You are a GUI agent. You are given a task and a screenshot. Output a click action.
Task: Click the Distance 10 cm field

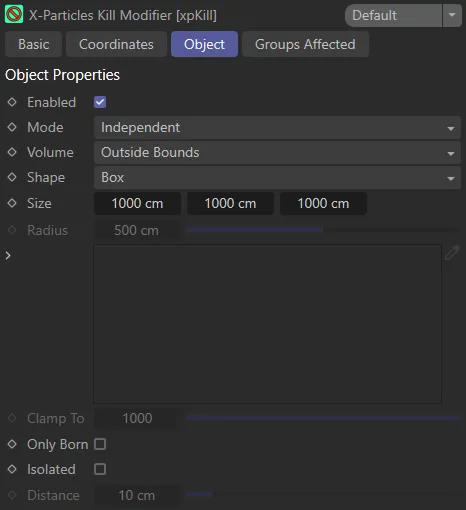pyautogui.click(x=136, y=495)
